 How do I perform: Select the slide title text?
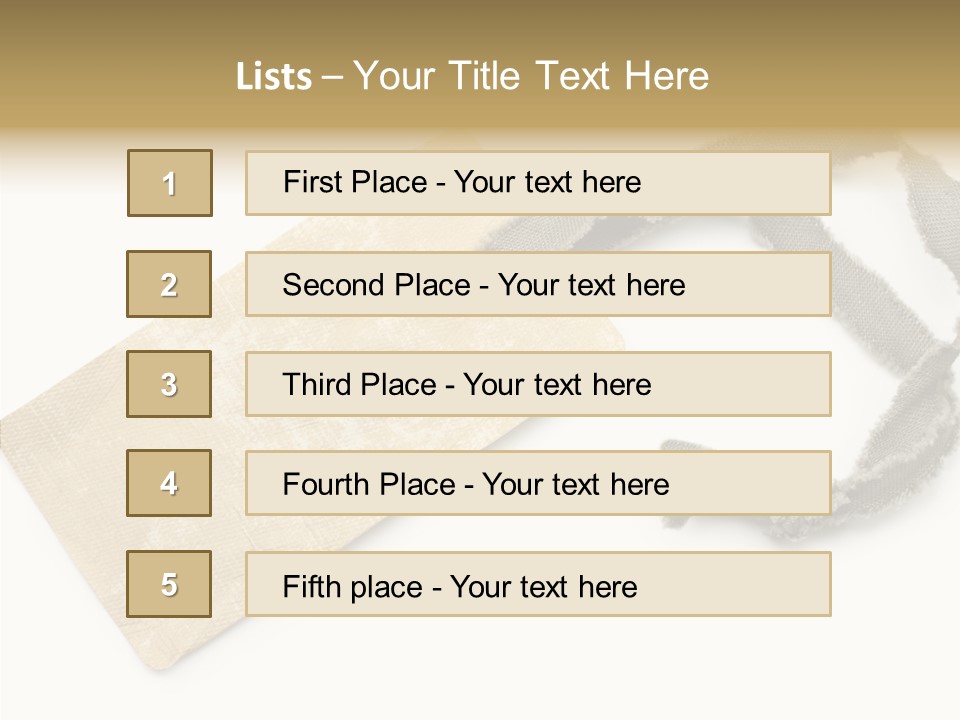(x=472, y=76)
